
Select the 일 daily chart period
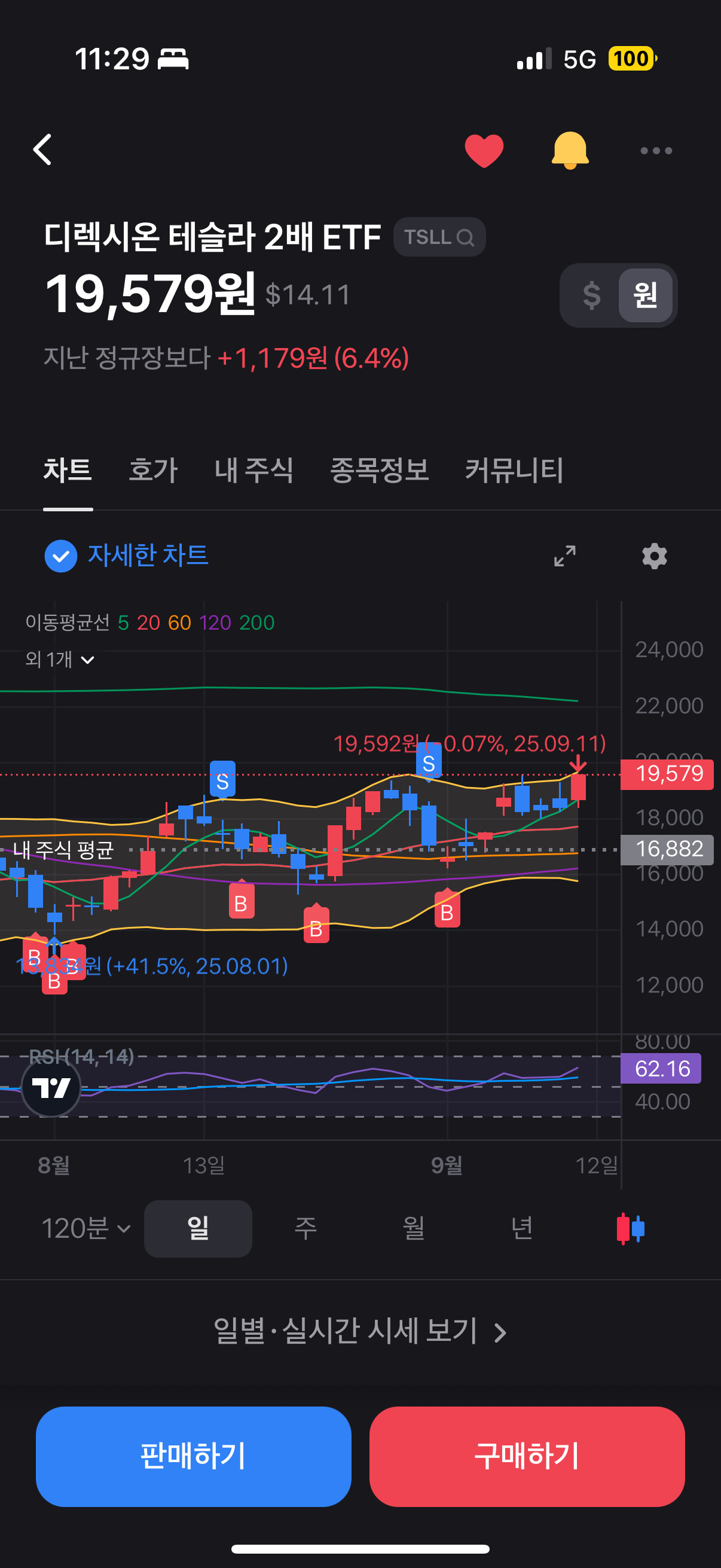pyautogui.click(x=198, y=1228)
